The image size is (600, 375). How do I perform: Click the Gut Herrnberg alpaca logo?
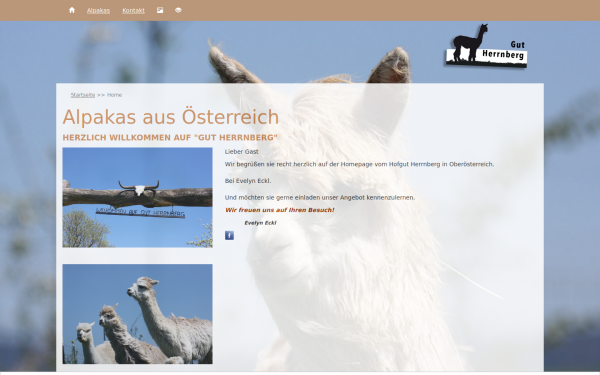(486, 46)
